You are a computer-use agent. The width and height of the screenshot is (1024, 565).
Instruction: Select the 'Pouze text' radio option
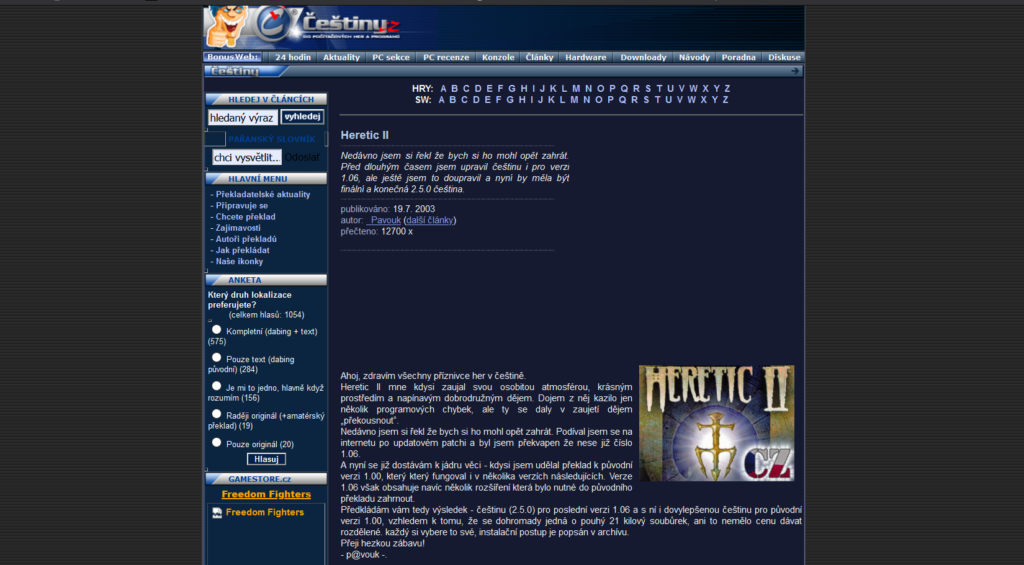pyautogui.click(x=217, y=357)
